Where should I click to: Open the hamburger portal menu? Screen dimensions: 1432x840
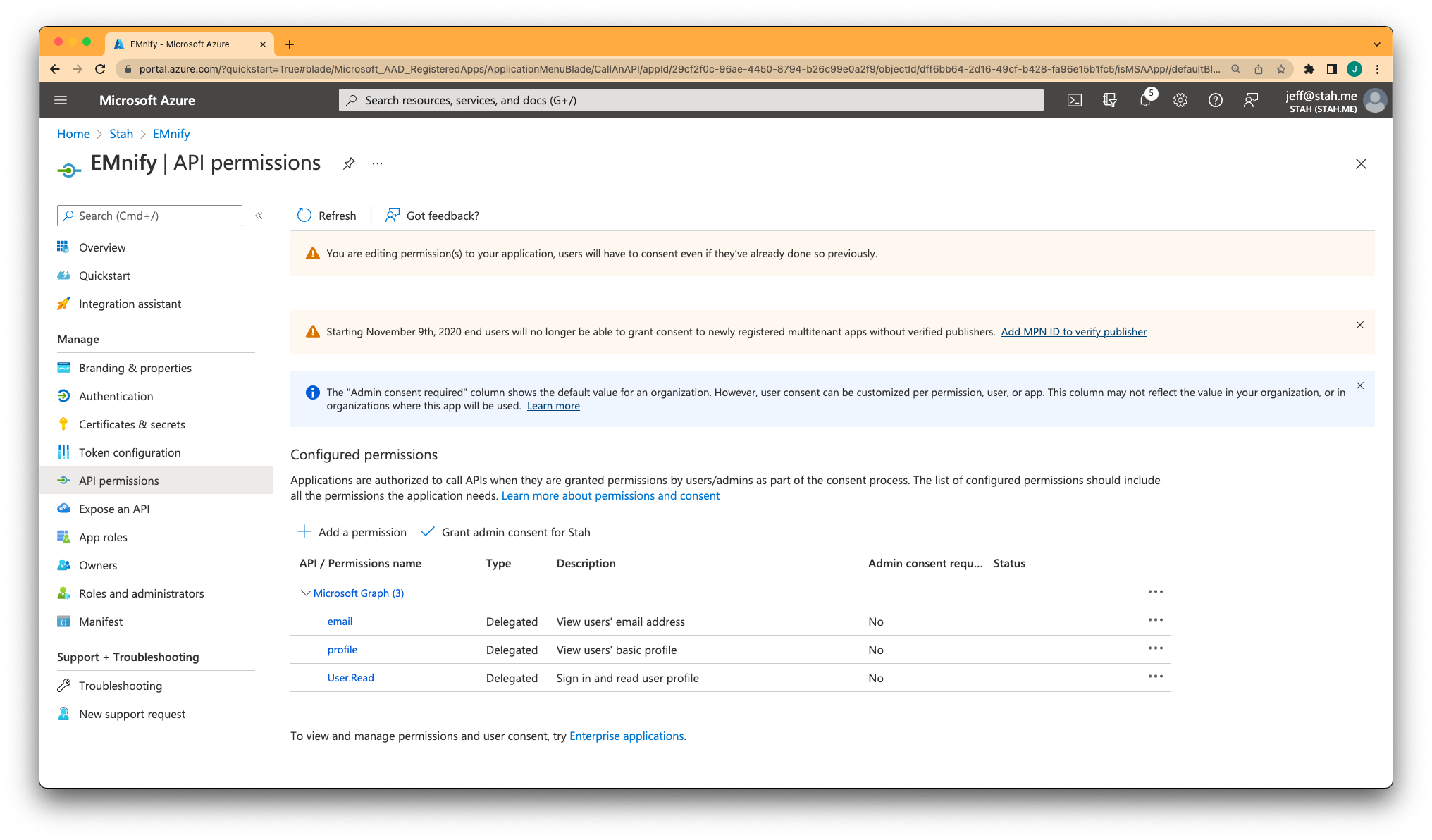click(x=61, y=100)
